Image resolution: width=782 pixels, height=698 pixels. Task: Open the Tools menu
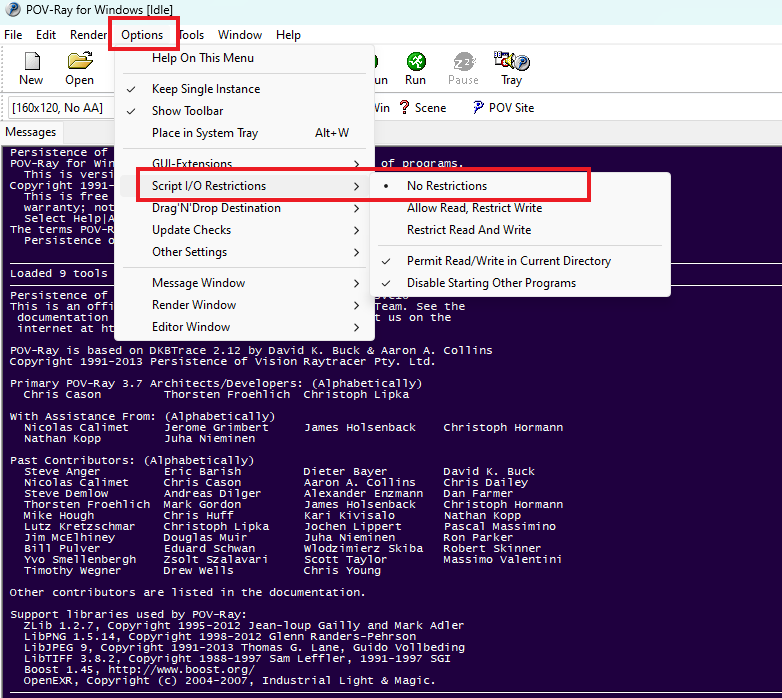(192, 35)
